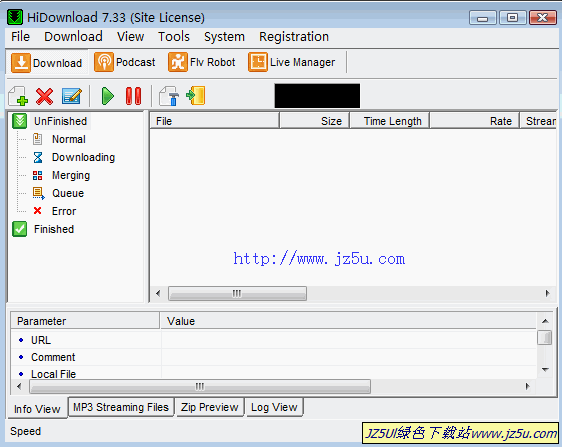Screen dimensions: 562x447
Task: Click file list scroll right arrow
Action: pyautogui.click(x=547, y=293)
